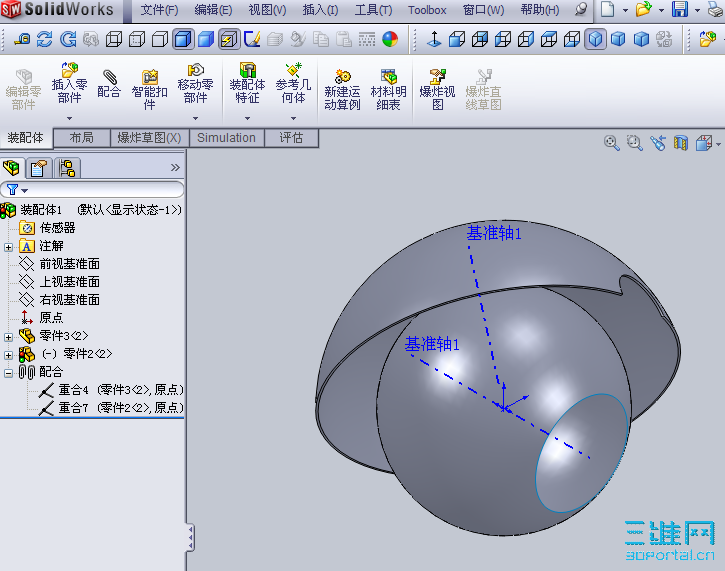Image resolution: width=725 pixels, height=571 pixels.
Task: Expand dropdown under 装配体特征
Action: point(247,118)
